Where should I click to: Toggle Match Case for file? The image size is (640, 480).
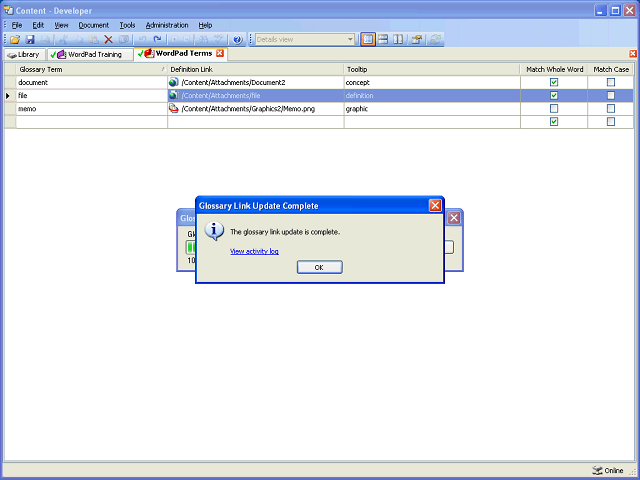pos(611,95)
